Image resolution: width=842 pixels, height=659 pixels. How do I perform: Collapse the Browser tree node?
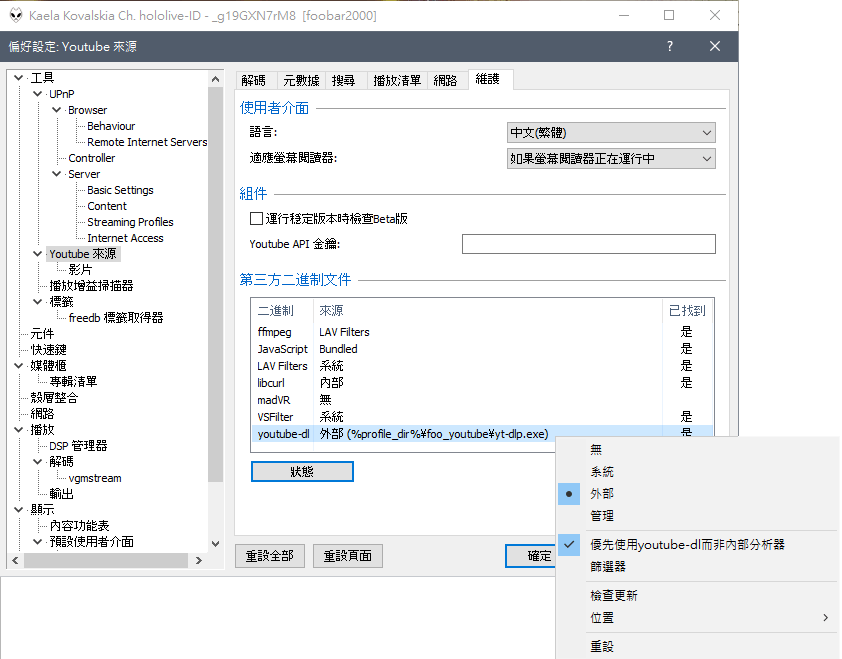click(56, 110)
